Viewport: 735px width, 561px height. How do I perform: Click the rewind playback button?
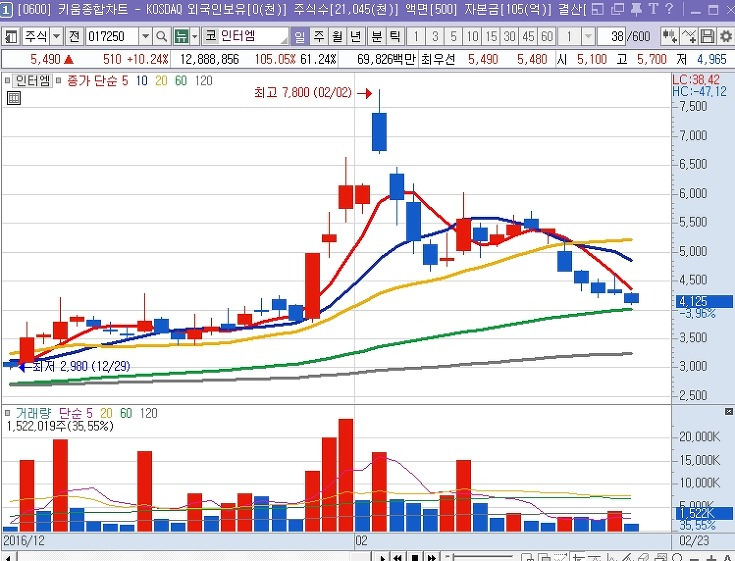pyautogui.click(x=398, y=557)
